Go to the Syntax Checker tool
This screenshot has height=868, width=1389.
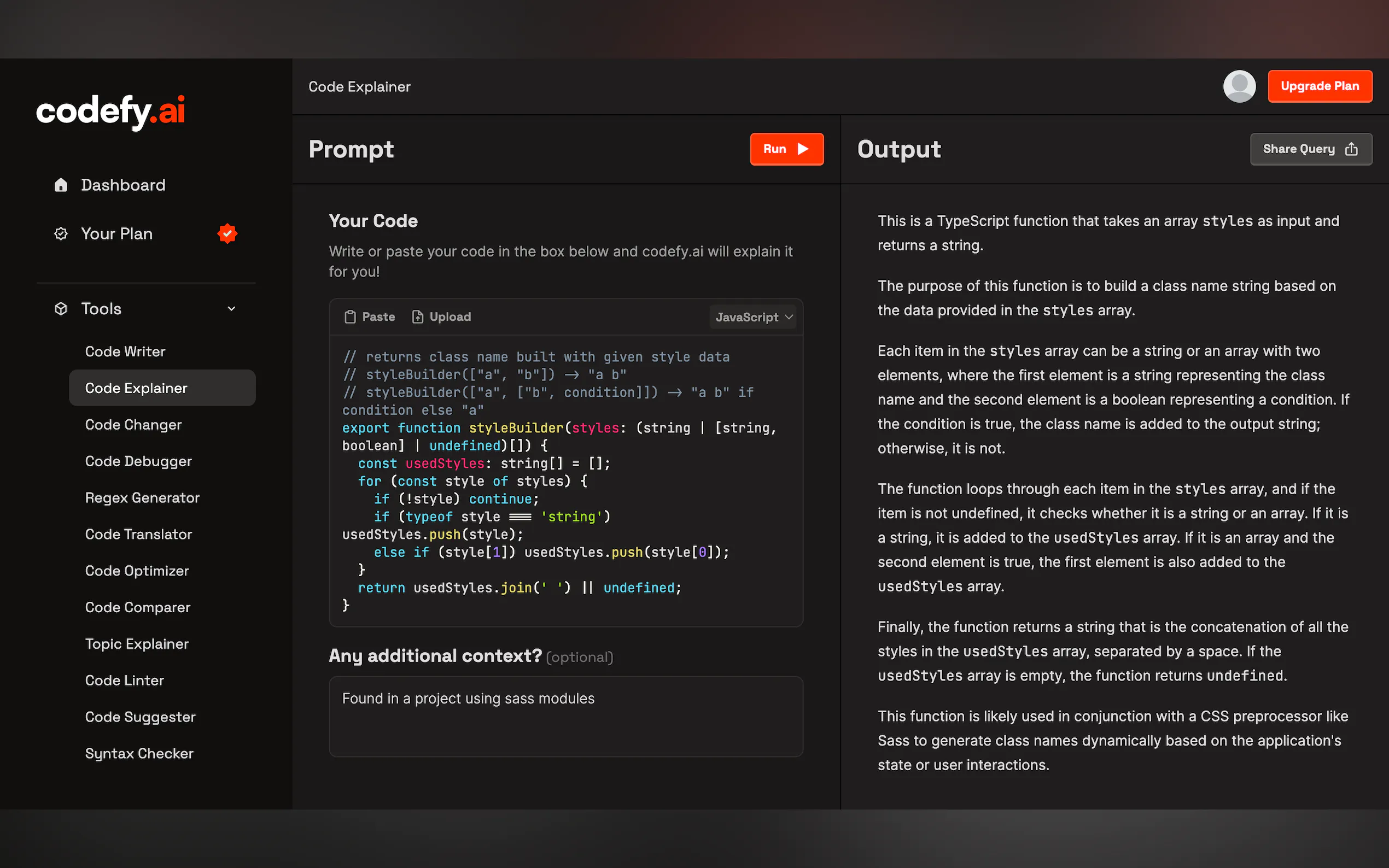pyautogui.click(x=139, y=753)
